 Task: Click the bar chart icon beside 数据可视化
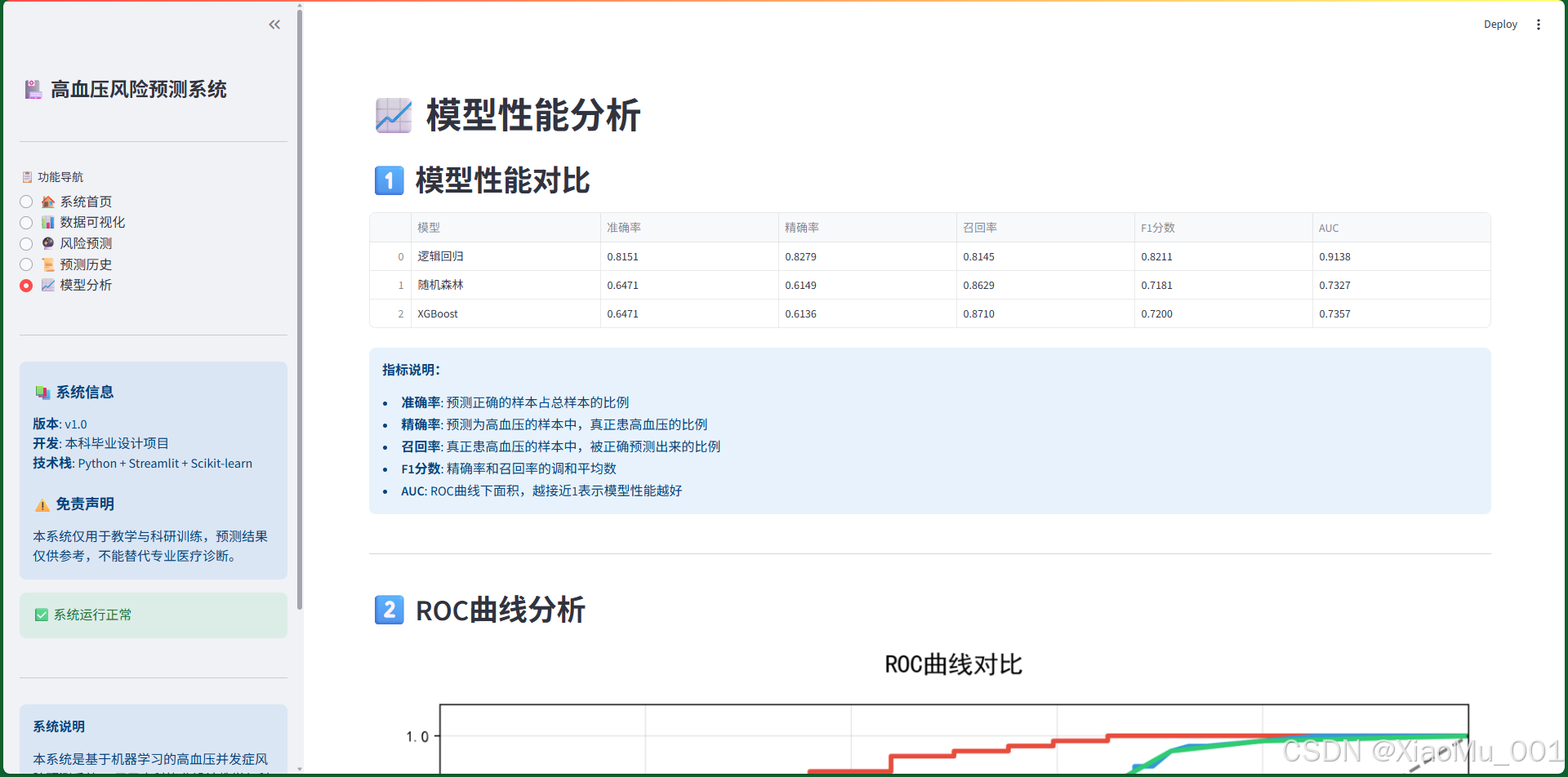(x=48, y=223)
